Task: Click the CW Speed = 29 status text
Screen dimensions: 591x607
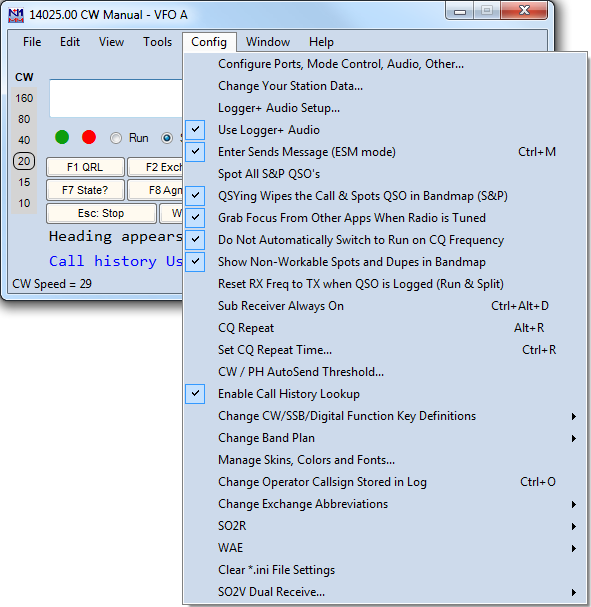Action: (x=52, y=284)
